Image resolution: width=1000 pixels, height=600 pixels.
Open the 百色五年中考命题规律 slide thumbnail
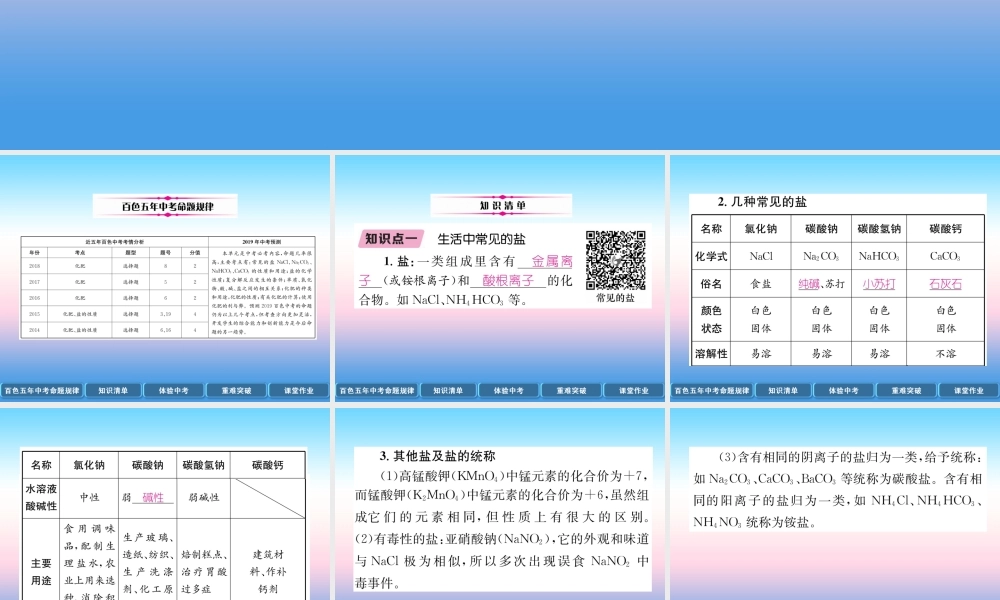(165, 278)
